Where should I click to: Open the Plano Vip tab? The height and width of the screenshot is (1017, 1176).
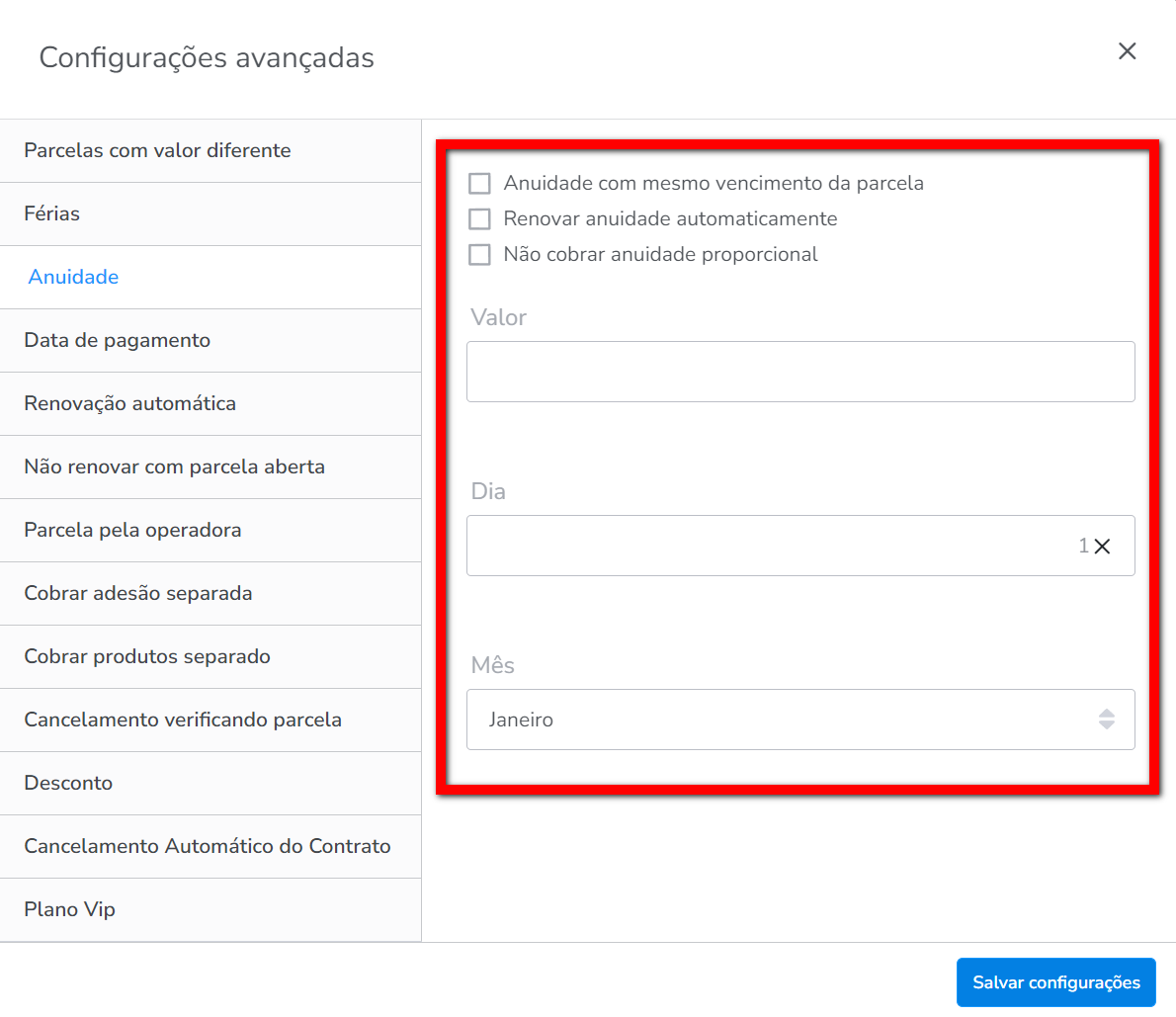coord(70,910)
